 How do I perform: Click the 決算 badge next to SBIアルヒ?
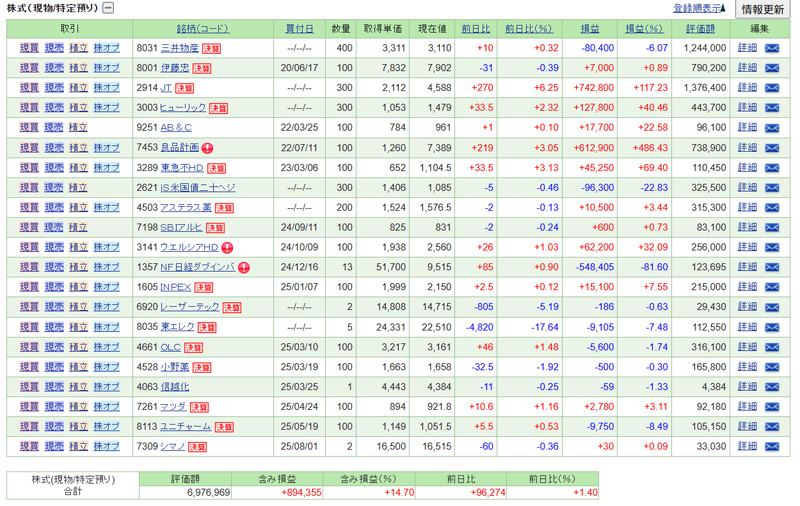click(x=215, y=228)
